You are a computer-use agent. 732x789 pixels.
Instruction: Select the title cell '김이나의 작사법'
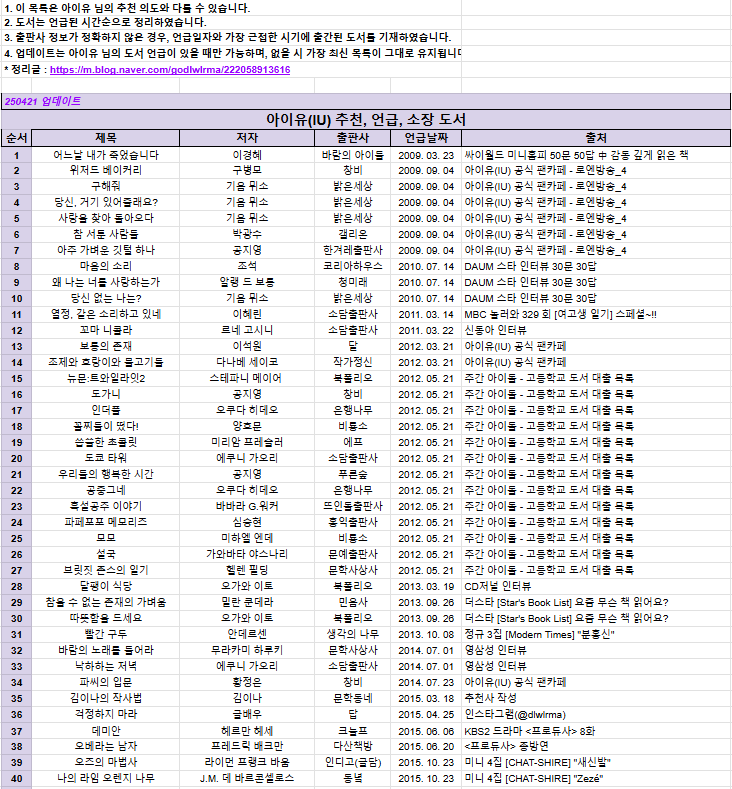click(x=106, y=698)
